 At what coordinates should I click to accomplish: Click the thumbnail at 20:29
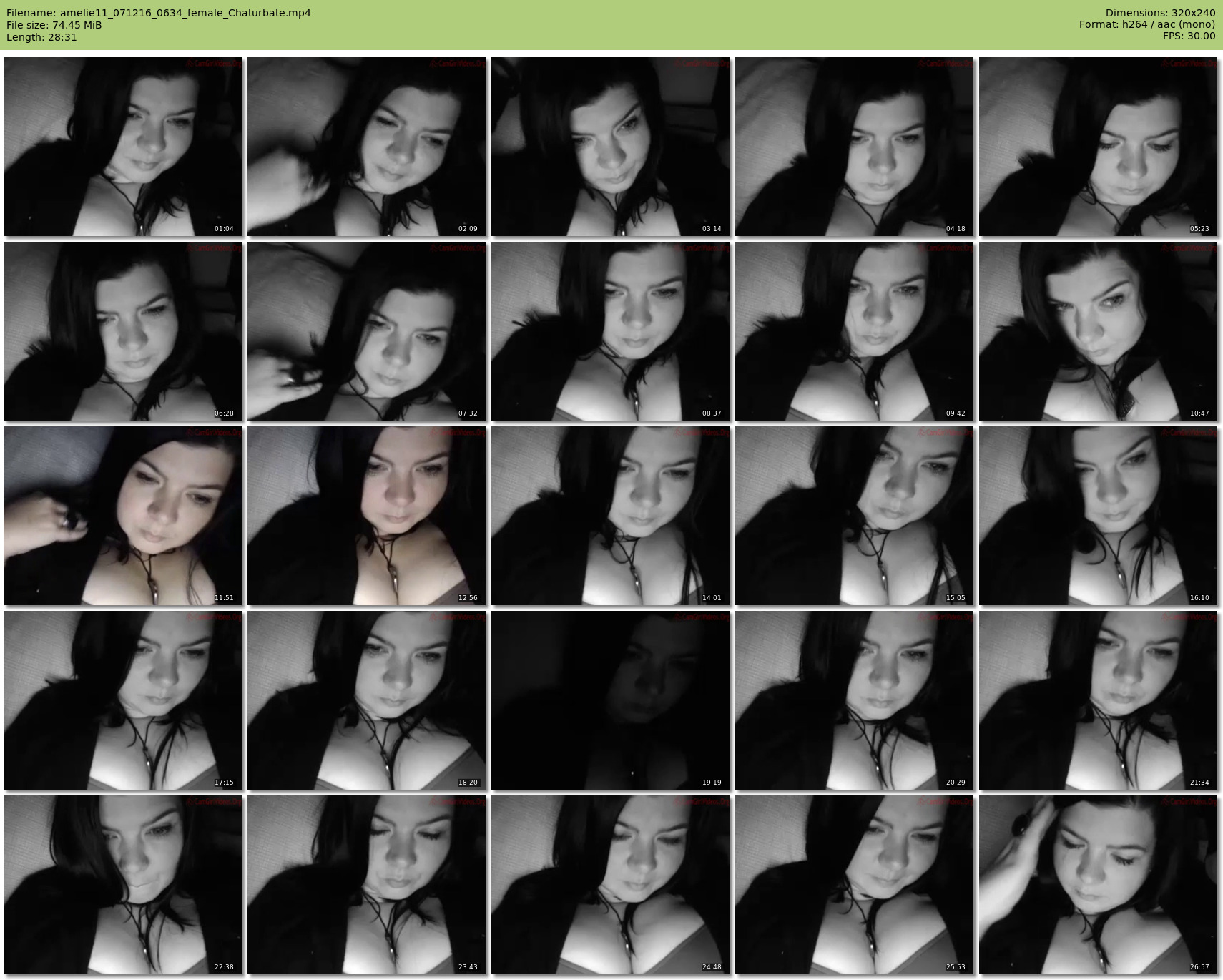[x=854, y=700]
